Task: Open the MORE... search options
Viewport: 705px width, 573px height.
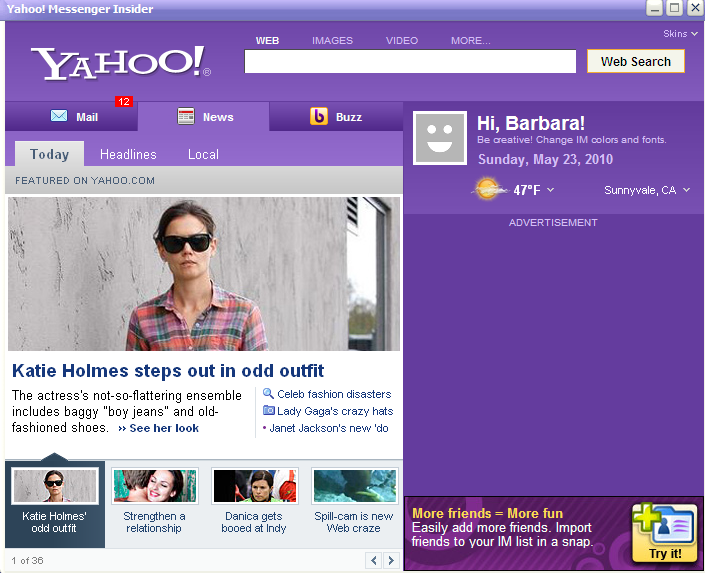Action: click(471, 40)
